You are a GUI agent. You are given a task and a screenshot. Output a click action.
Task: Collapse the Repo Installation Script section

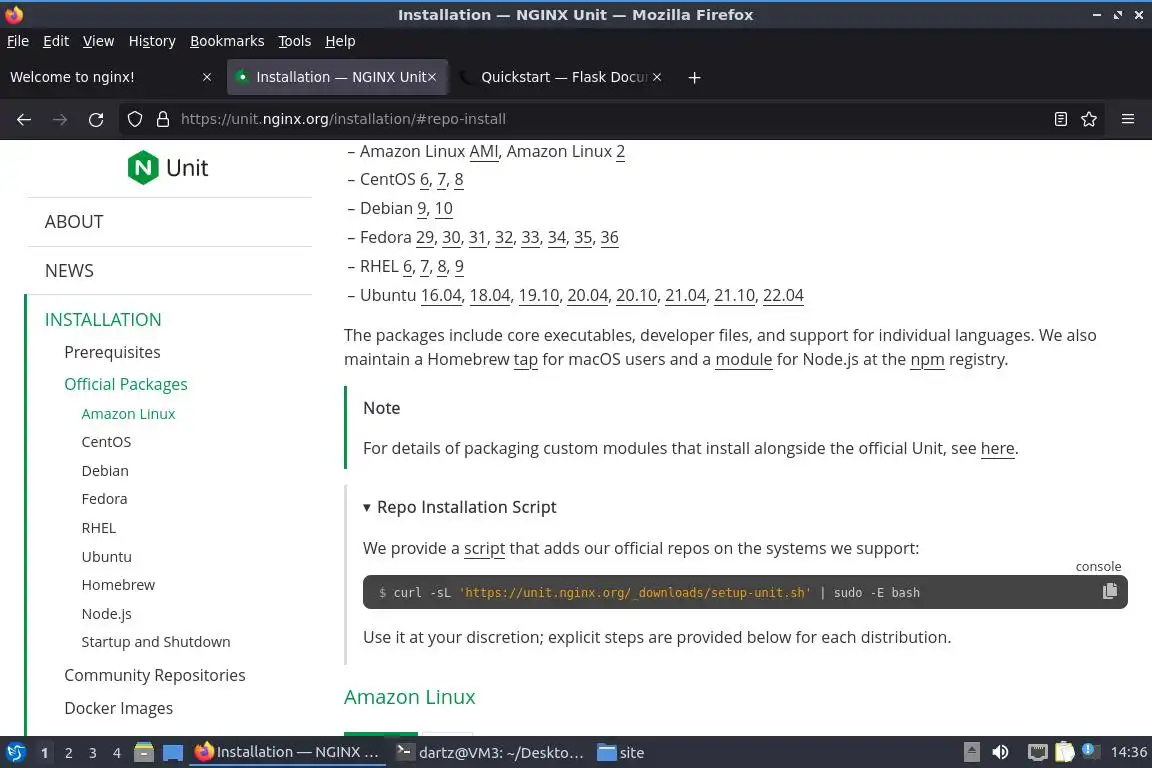(x=459, y=507)
